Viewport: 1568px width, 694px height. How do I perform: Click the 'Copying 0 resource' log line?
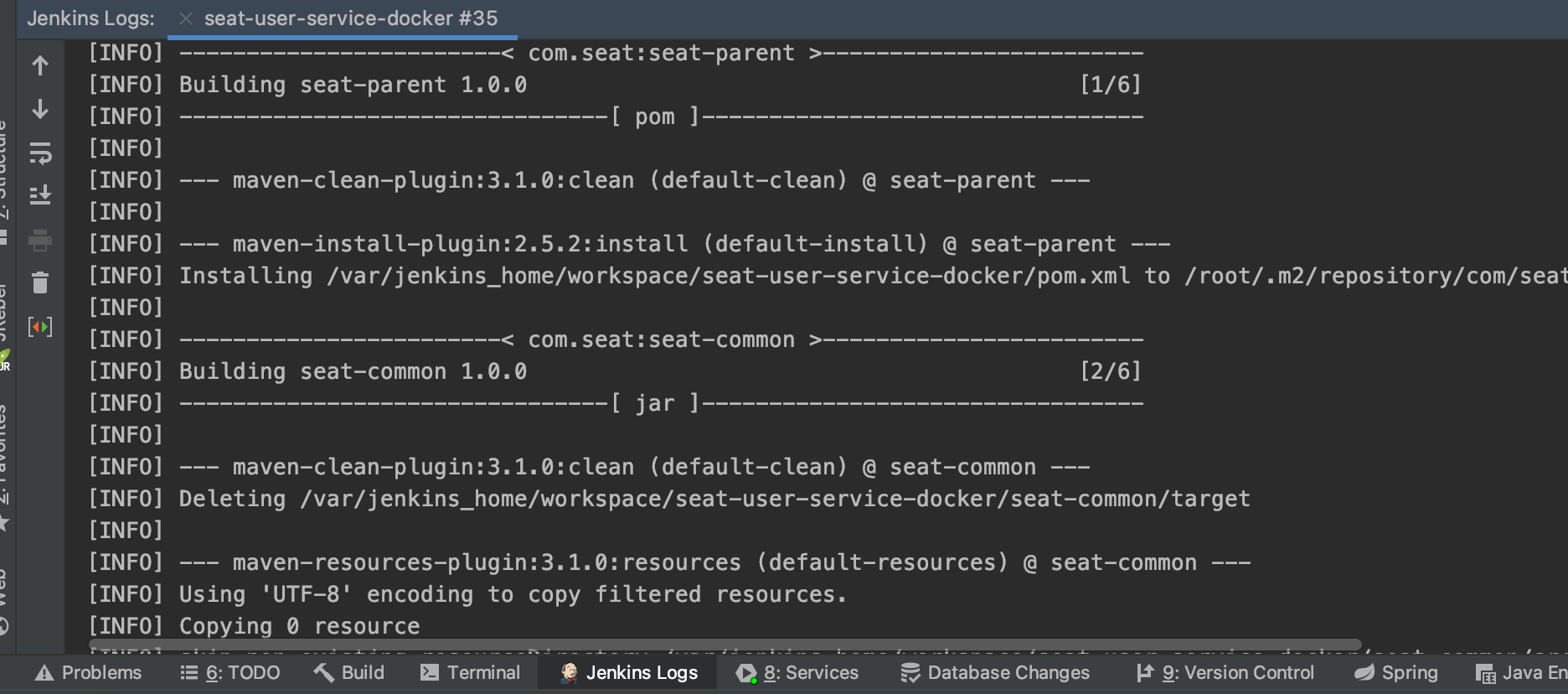(255, 626)
